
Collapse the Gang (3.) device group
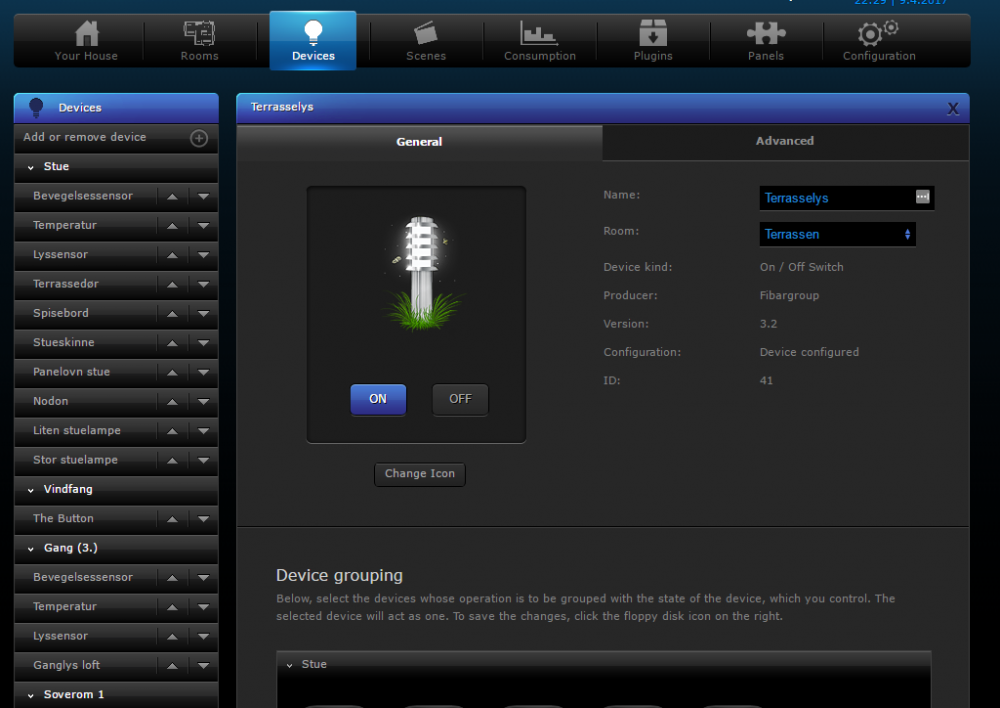[x=31, y=549]
